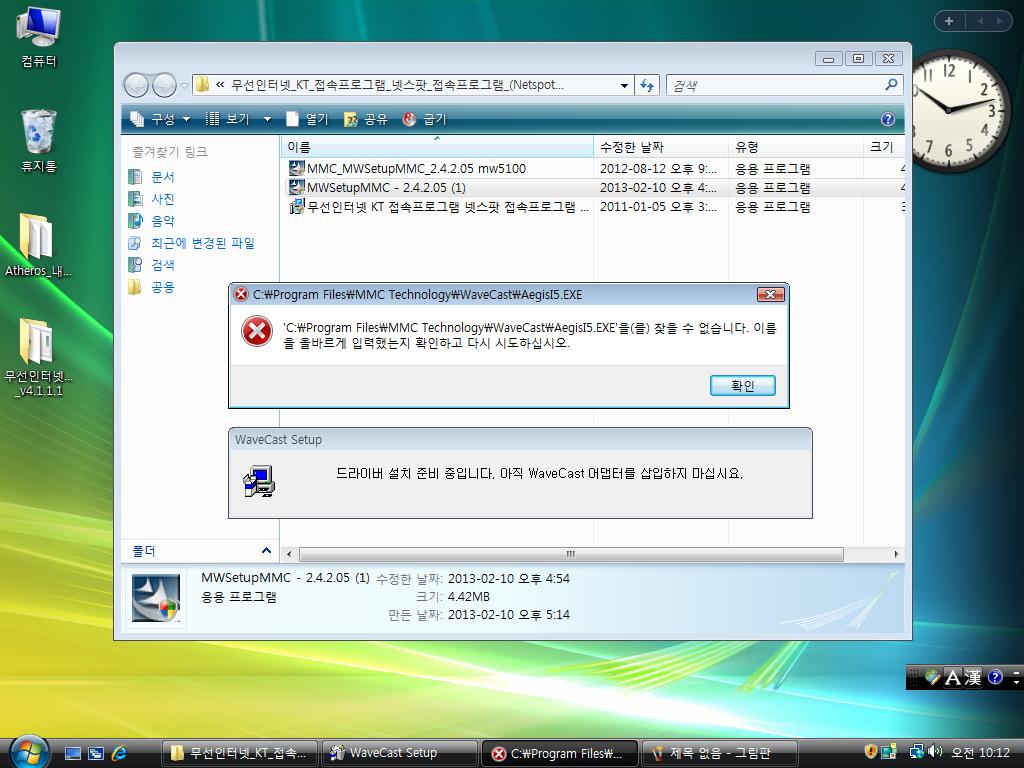Screen dimensions: 1024x768
Task: Click the volume speaker tray icon
Action: (935, 752)
